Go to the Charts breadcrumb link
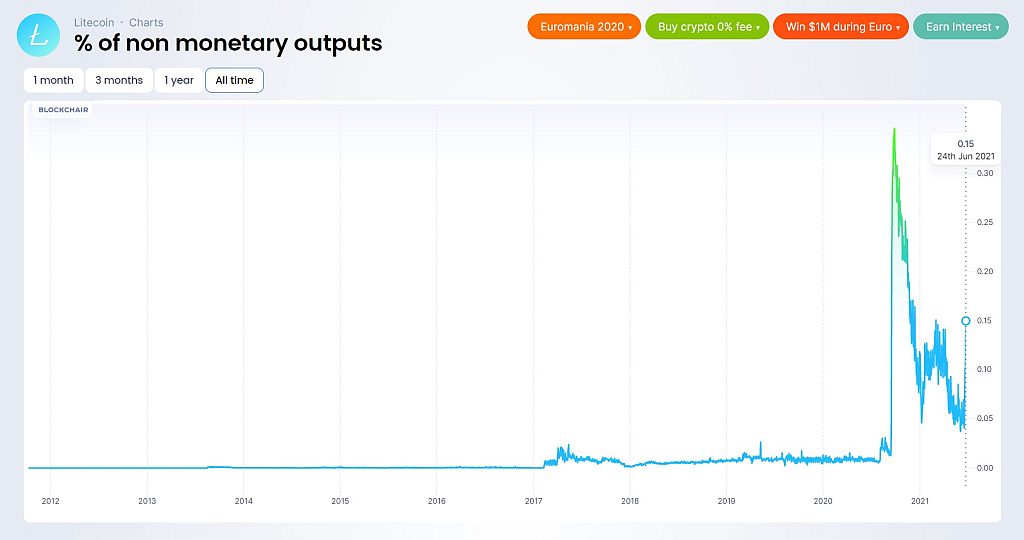 click(x=146, y=22)
